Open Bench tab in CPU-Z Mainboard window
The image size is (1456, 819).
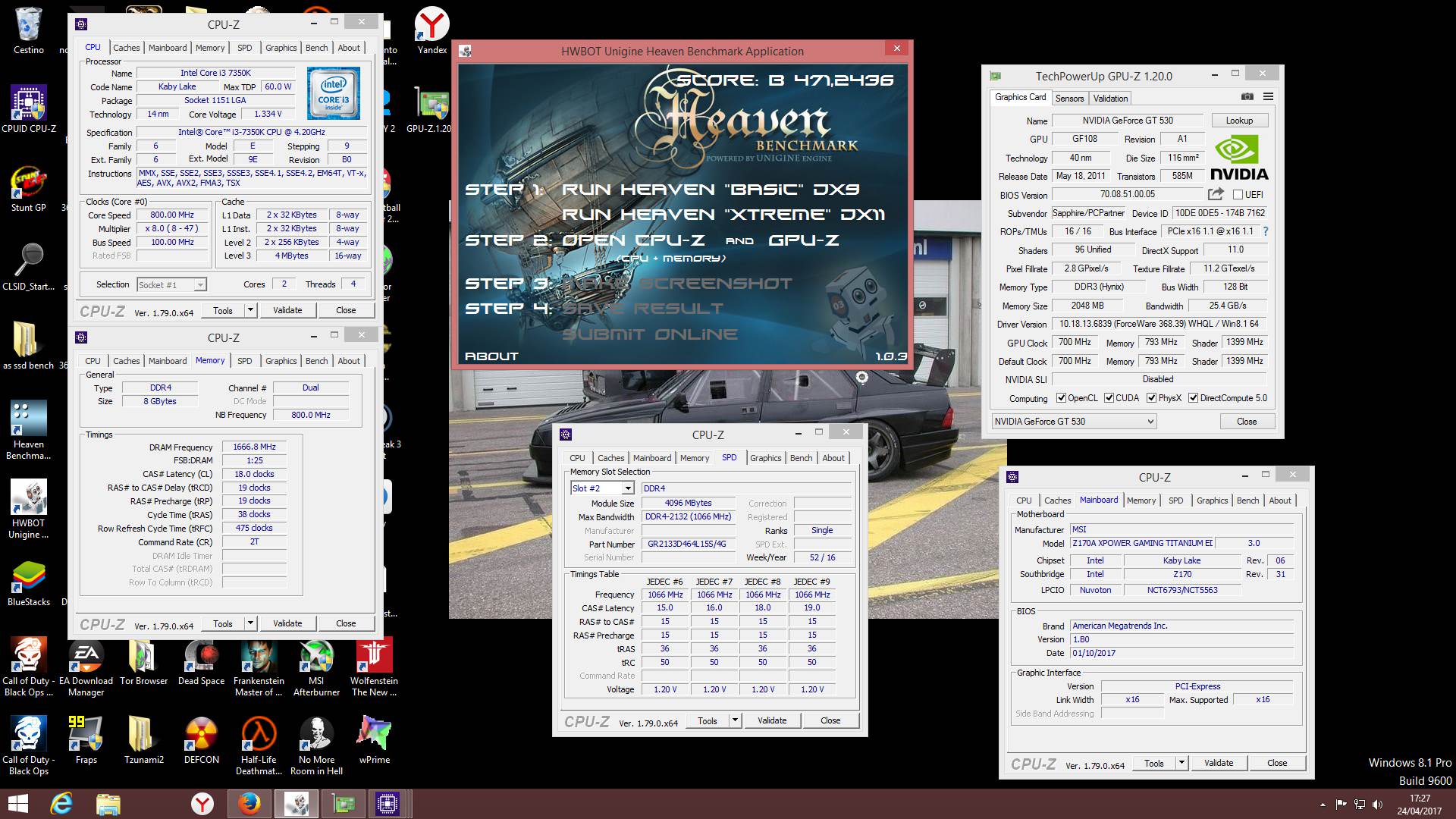[1247, 500]
